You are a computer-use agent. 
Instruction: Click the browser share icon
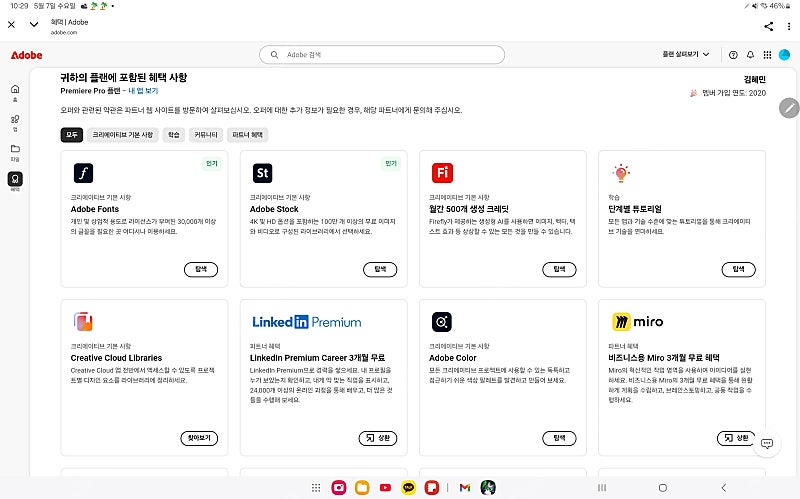(x=768, y=27)
